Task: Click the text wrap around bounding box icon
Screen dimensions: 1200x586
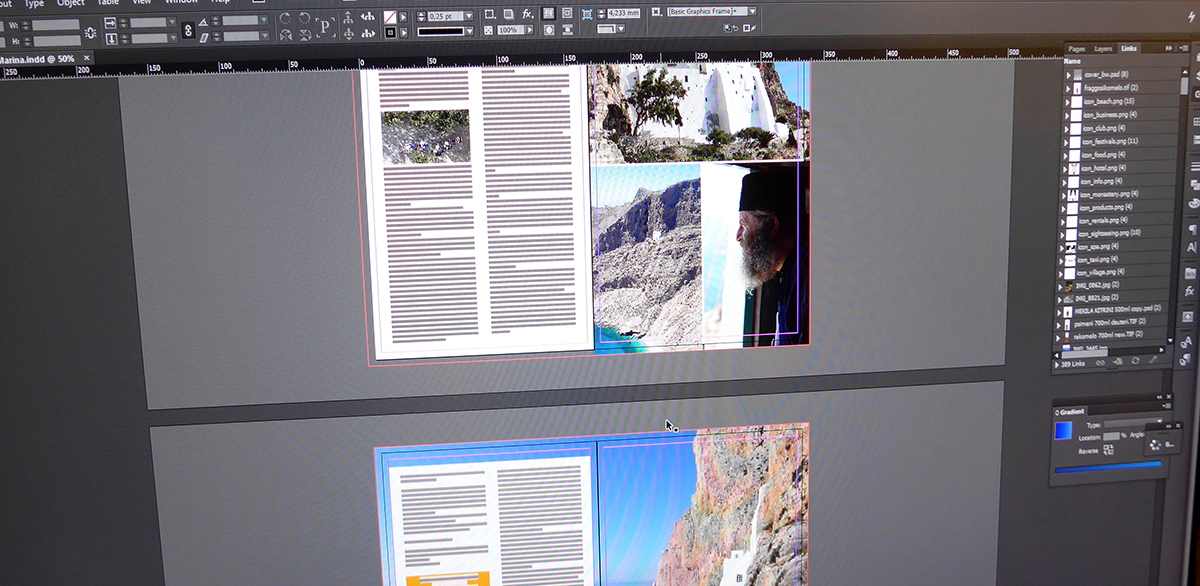Action: tap(567, 13)
